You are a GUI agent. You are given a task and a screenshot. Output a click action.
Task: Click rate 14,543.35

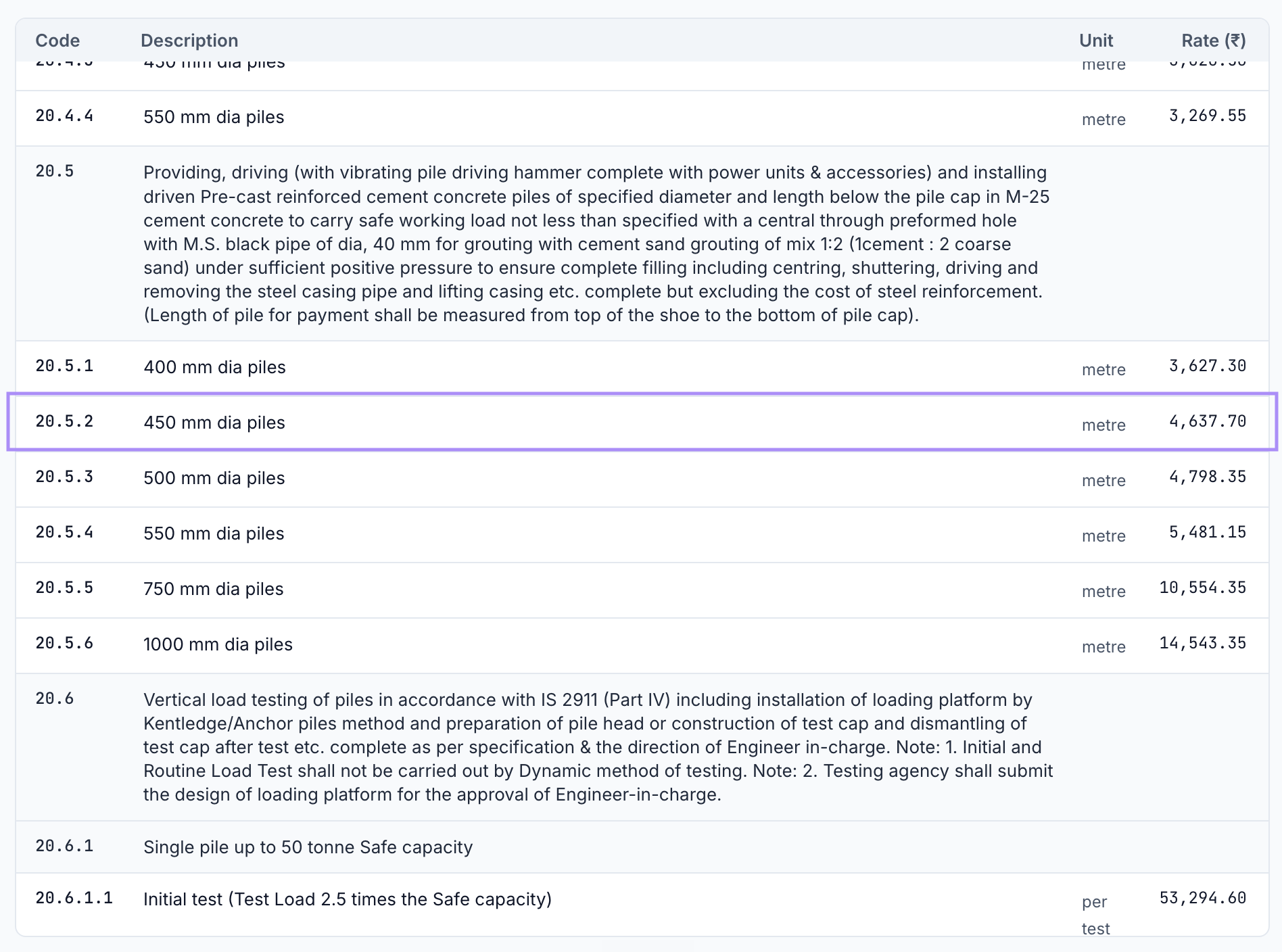click(1202, 643)
